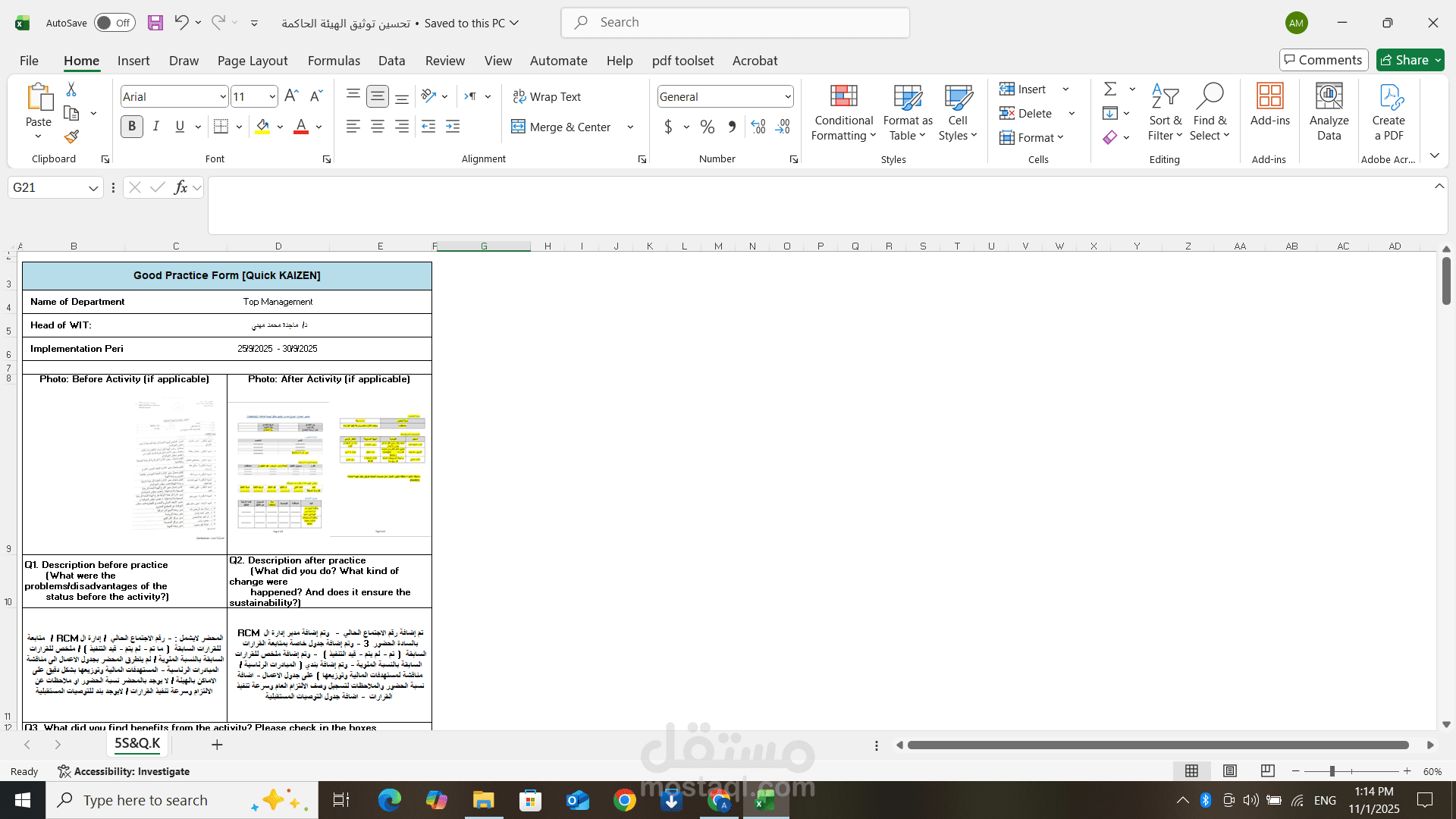Click the Increase Decimal icon
This screenshot has height=819, width=1456.
click(758, 127)
